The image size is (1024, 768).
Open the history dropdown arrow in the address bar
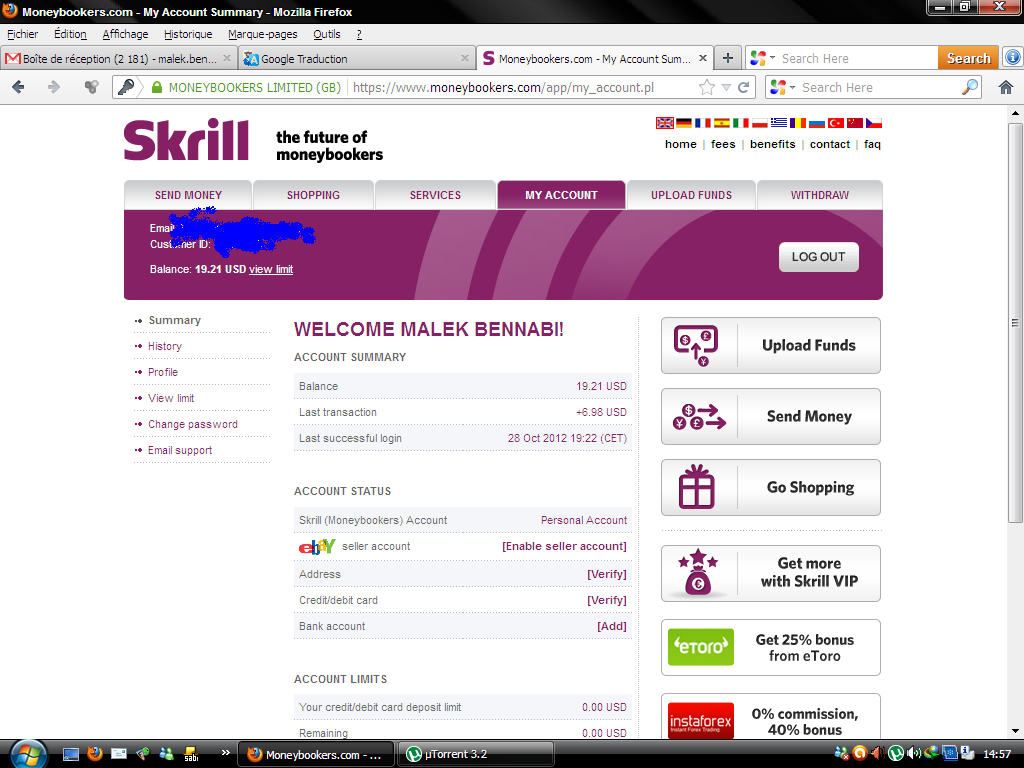(x=726, y=88)
